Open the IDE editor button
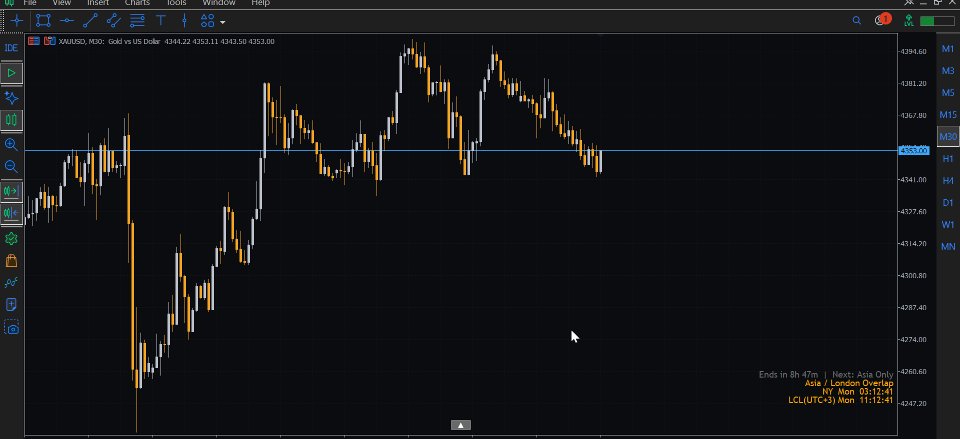This screenshot has width=960, height=439. 11,48
